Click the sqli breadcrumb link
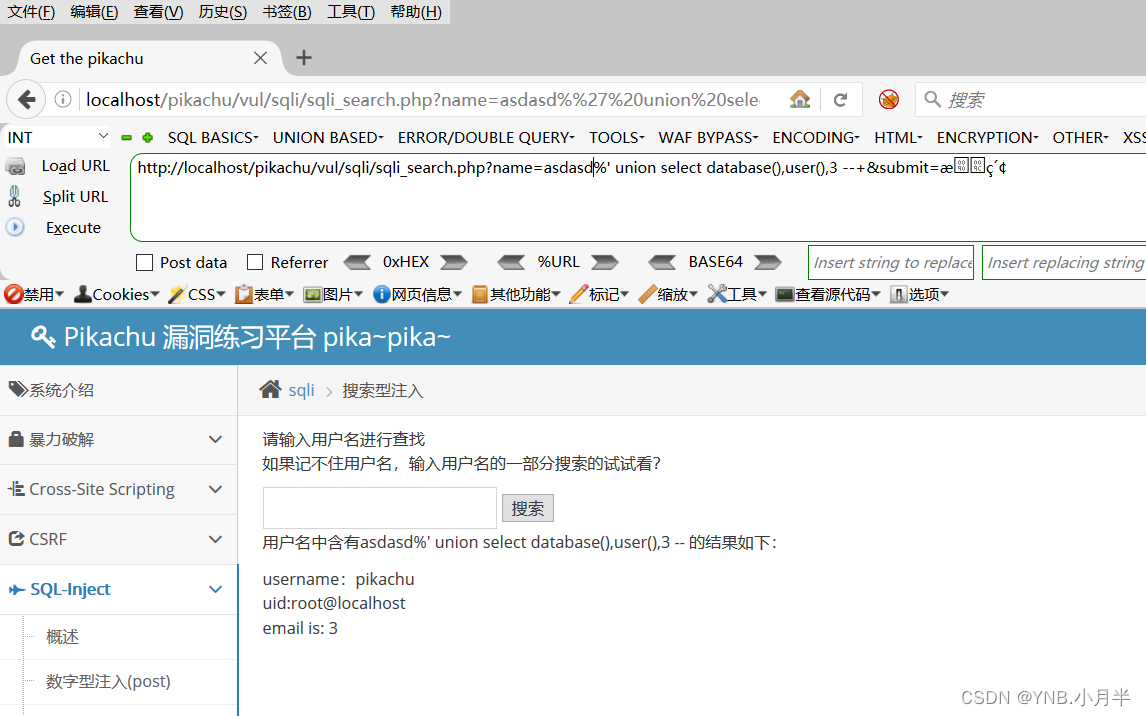This screenshot has height=716, width=1146. coord(301,390)
